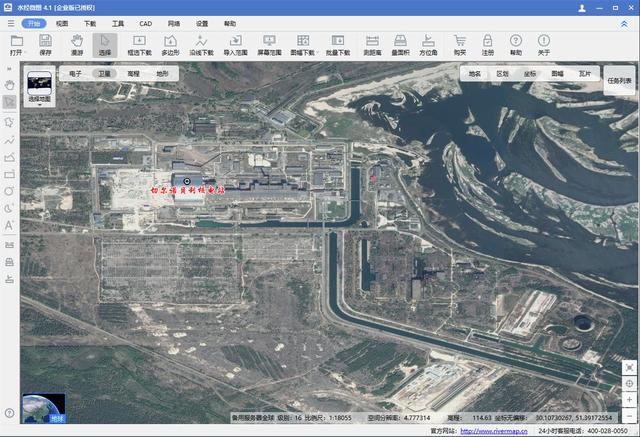Zoom in map with plus button
This screenshot has width=640, height=437.
(629, 399)
